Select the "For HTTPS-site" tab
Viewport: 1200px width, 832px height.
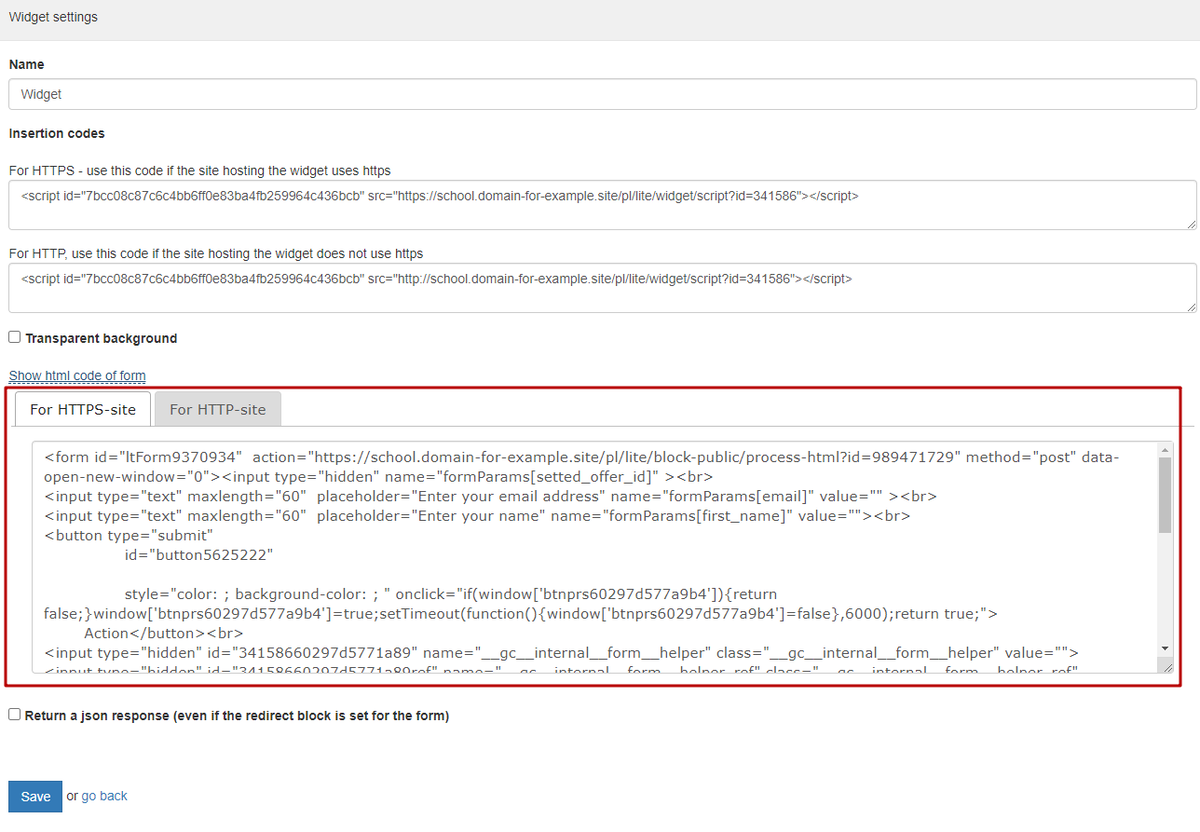click(82, 409)
